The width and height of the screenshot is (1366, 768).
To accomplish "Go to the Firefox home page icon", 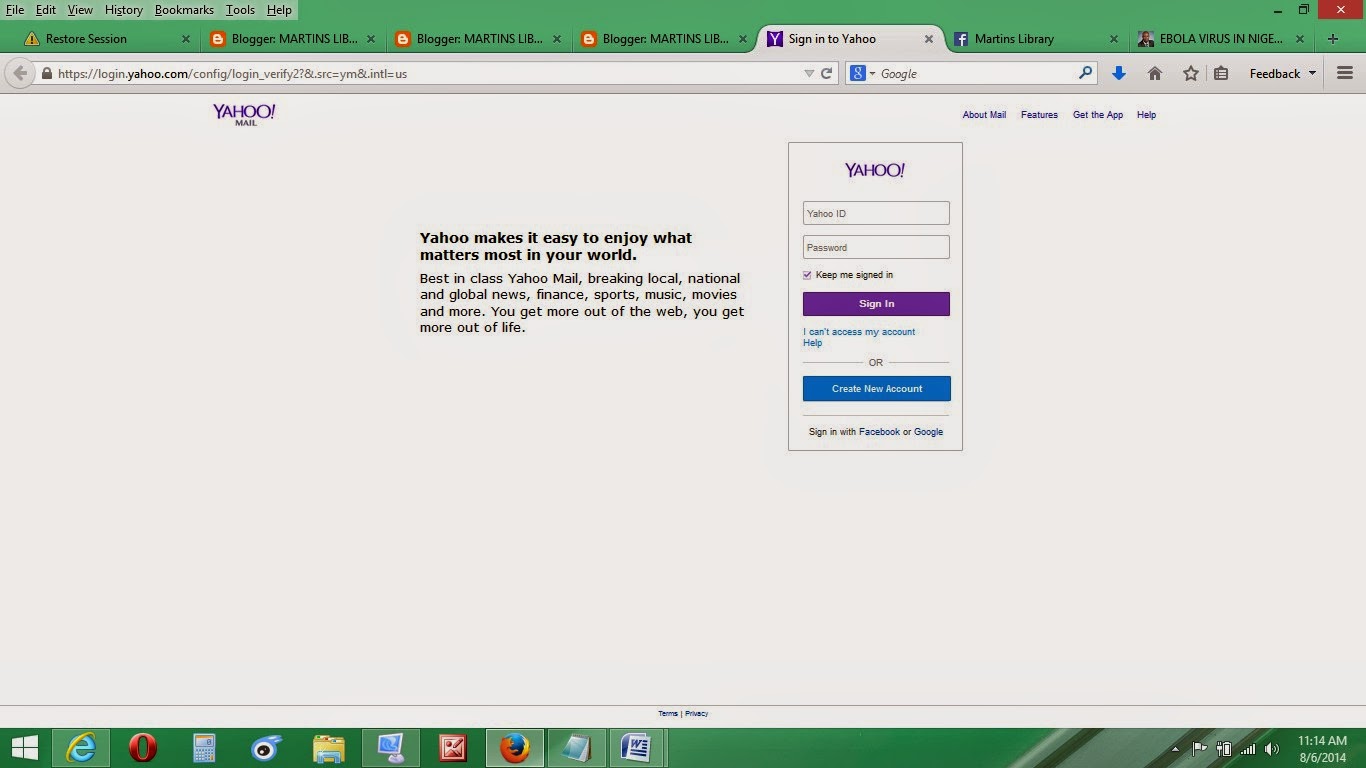I will 1155,73.
